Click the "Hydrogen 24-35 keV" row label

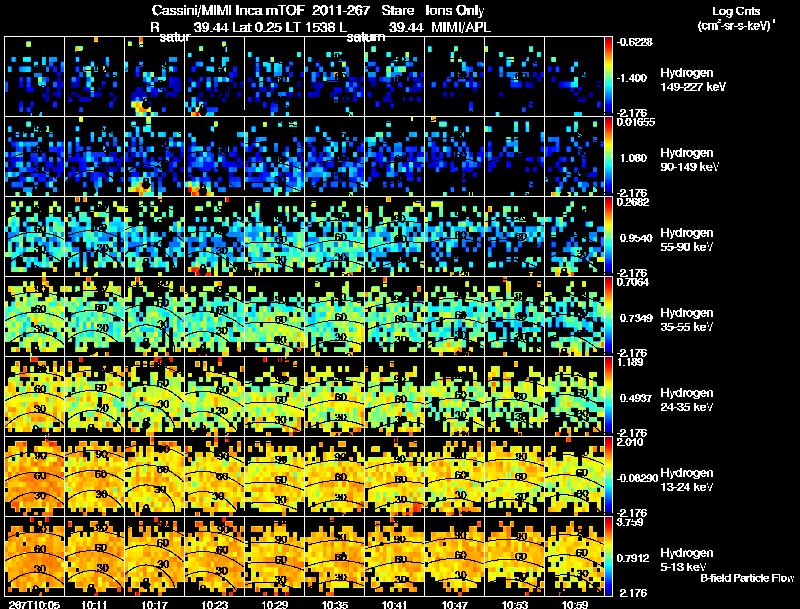[x=687, y=400]
